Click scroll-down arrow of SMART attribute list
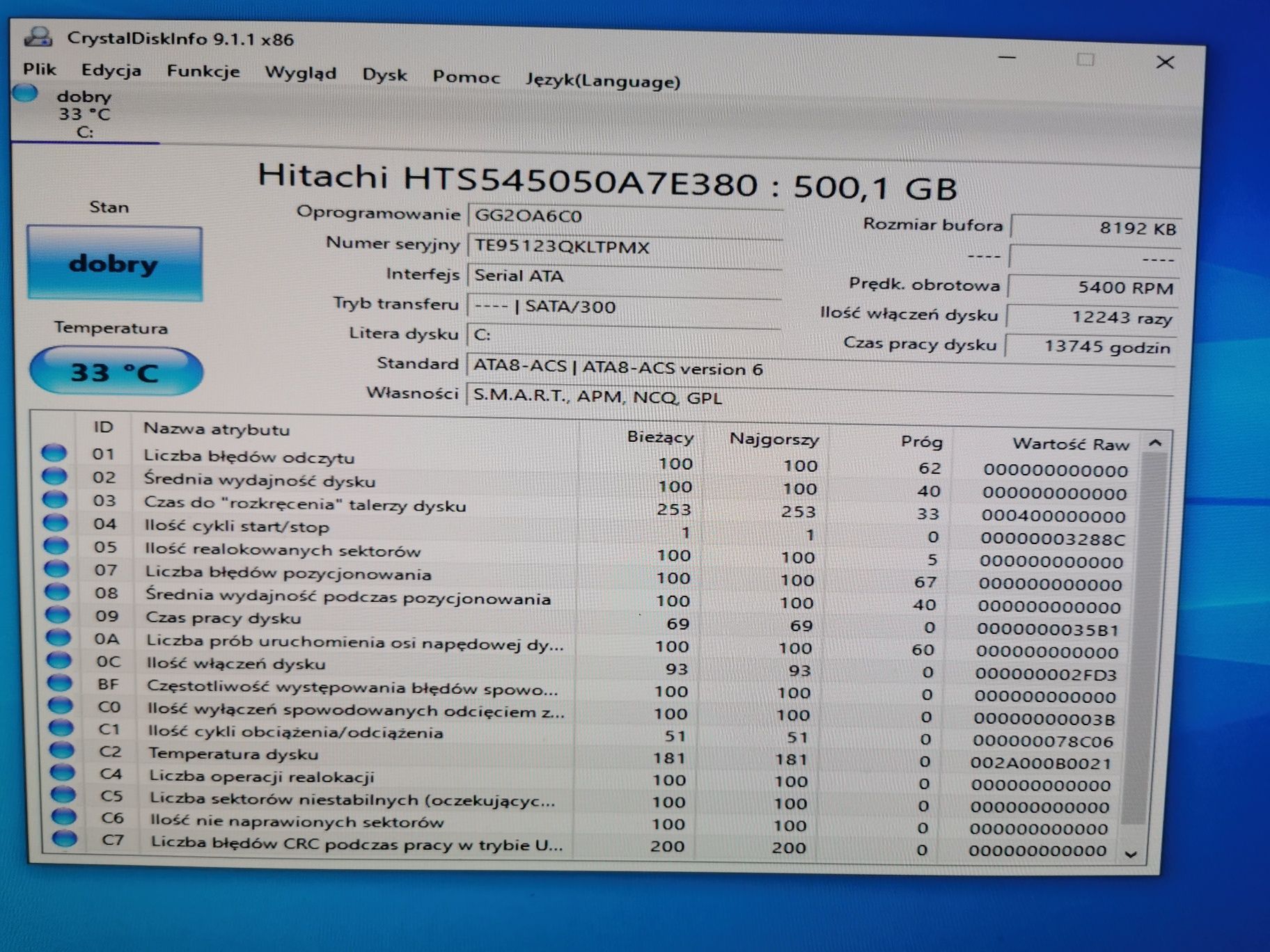Screen dimensions: 1270x952 (x=1131, y=855)
